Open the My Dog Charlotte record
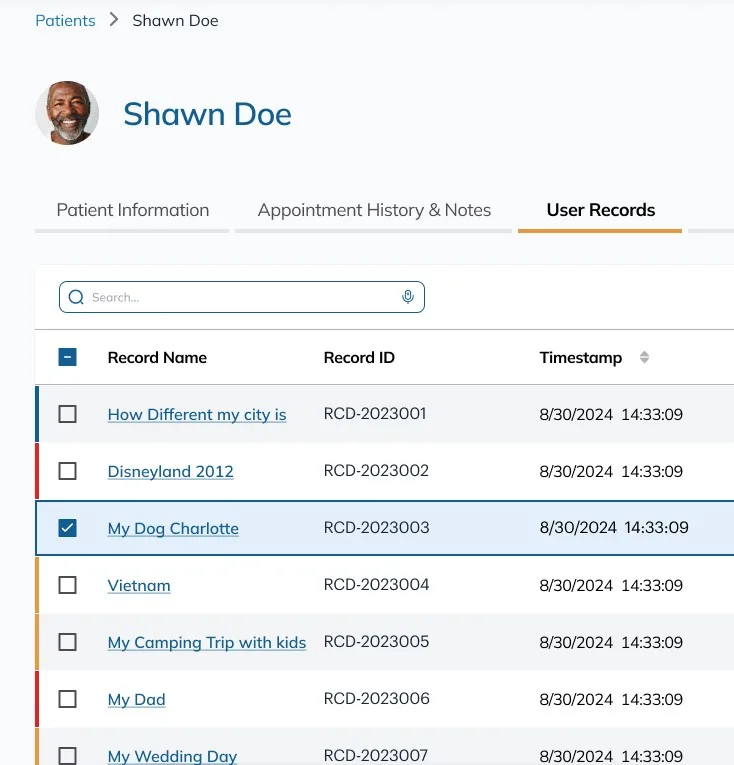 [x=173, y=529]
